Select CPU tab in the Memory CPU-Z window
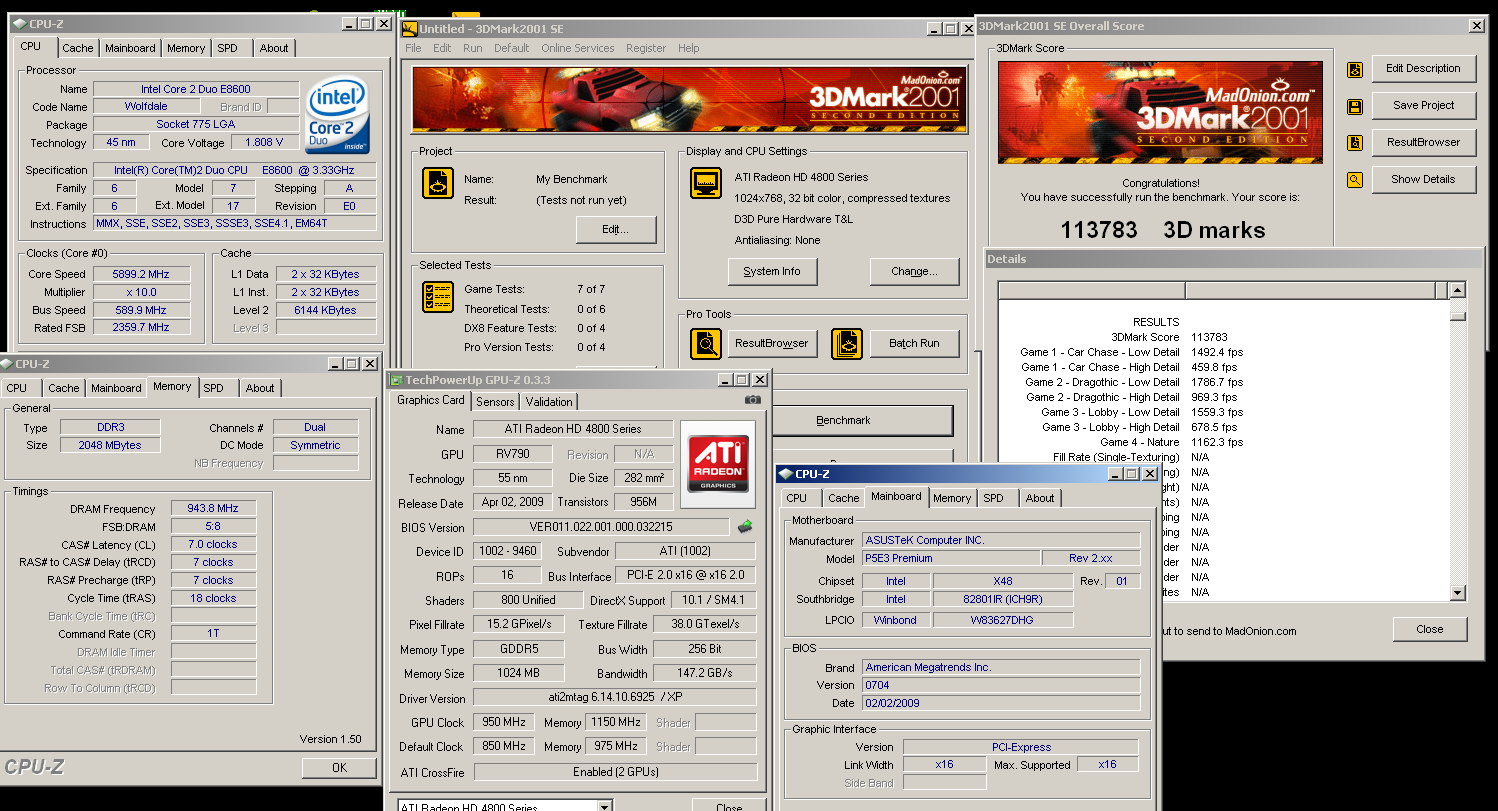 tap(17, 388)
